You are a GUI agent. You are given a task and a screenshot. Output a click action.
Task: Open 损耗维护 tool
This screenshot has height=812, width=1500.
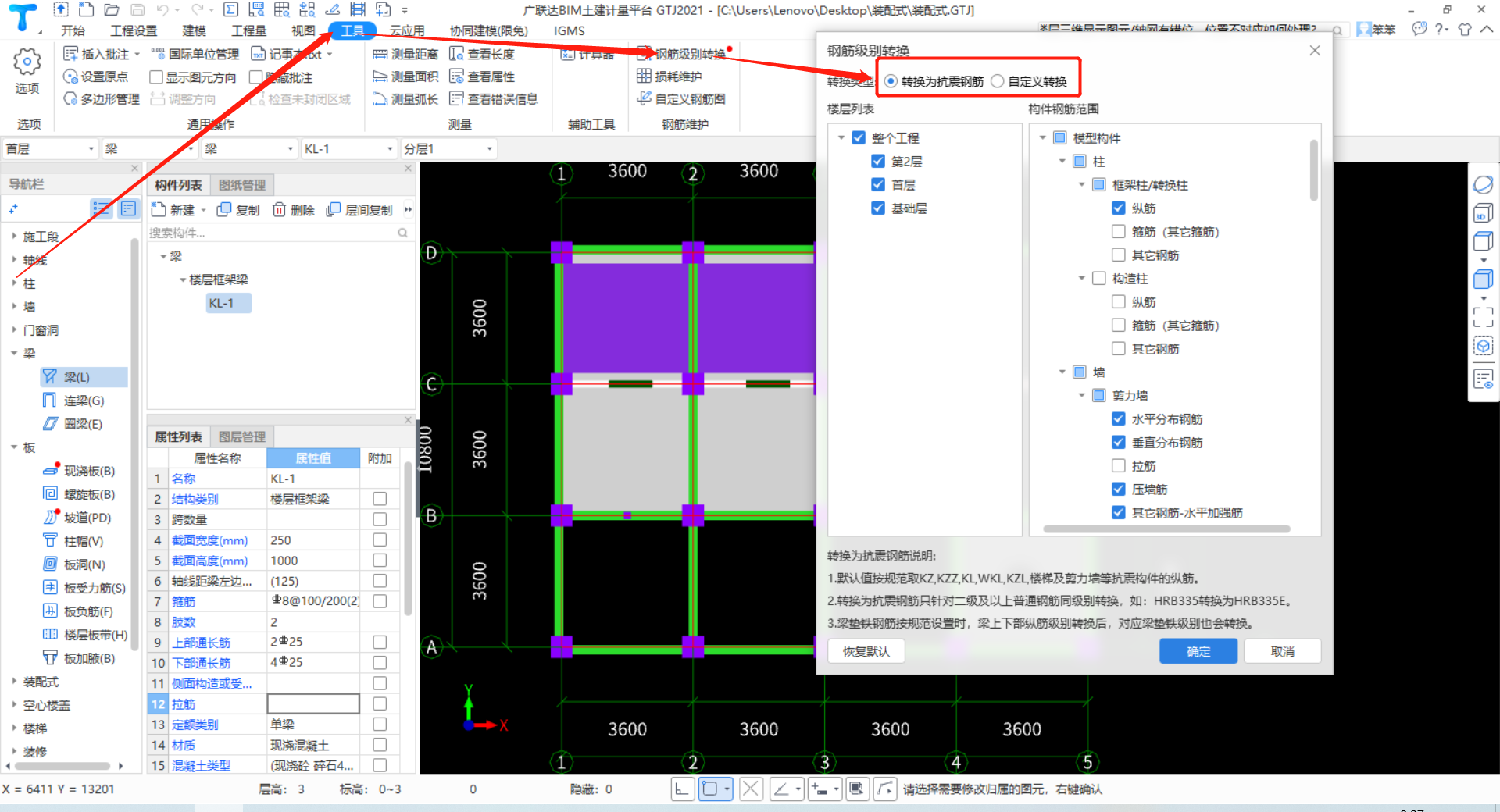pyautogui.click(x=670, y=77)
